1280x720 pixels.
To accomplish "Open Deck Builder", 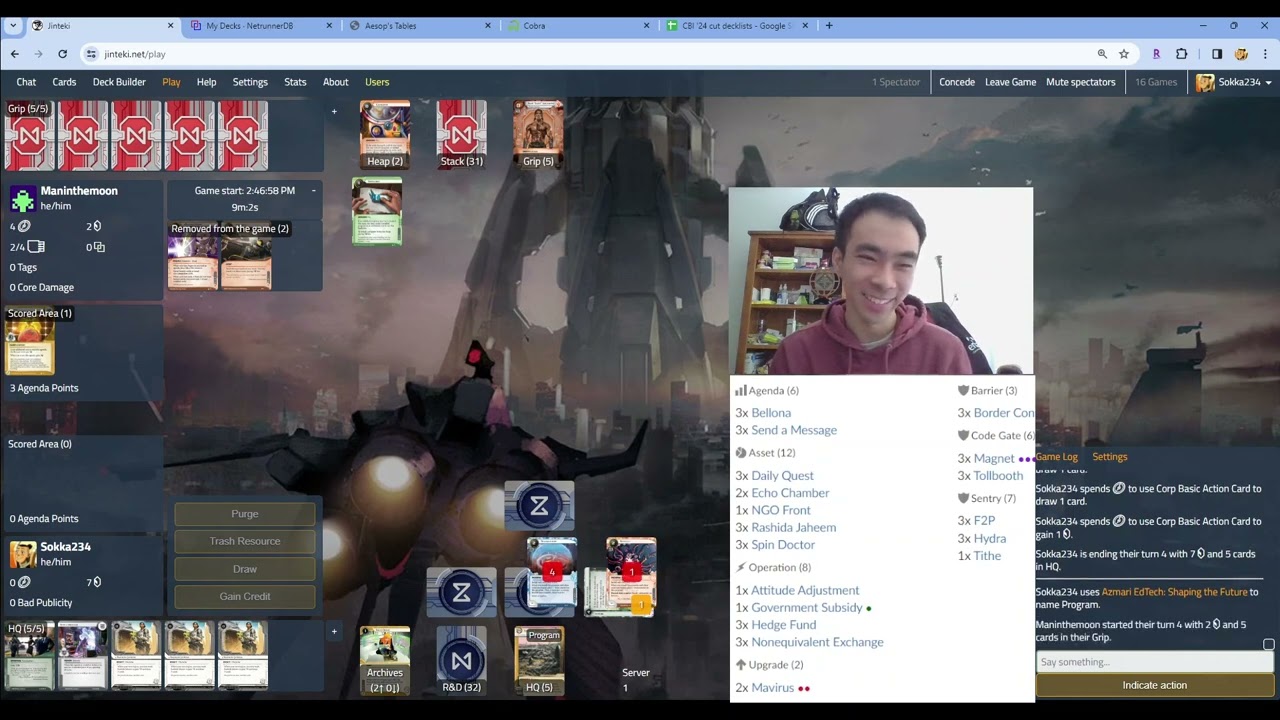I will (x=119, y=82).
